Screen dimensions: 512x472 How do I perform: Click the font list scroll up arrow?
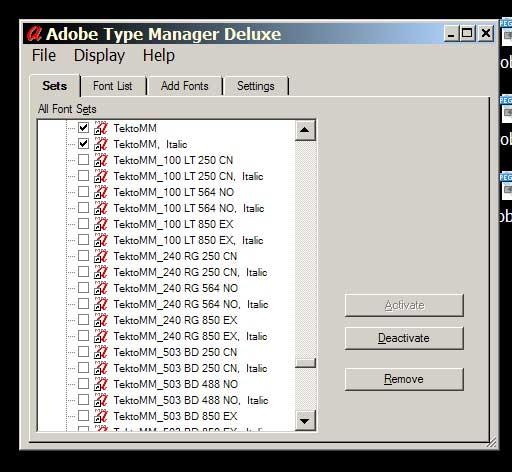[305, 130]
